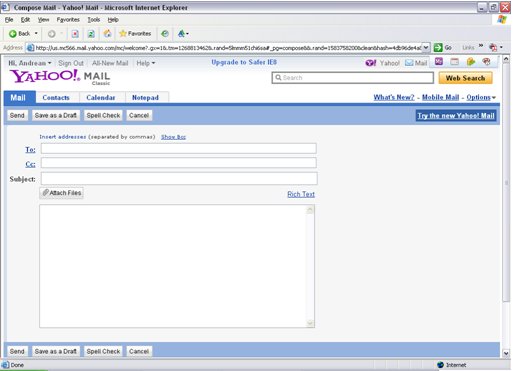Expand the address bar URL dropdown
Image resolution: width=513 pixels, height=371 pixels.
pos(426,48)
